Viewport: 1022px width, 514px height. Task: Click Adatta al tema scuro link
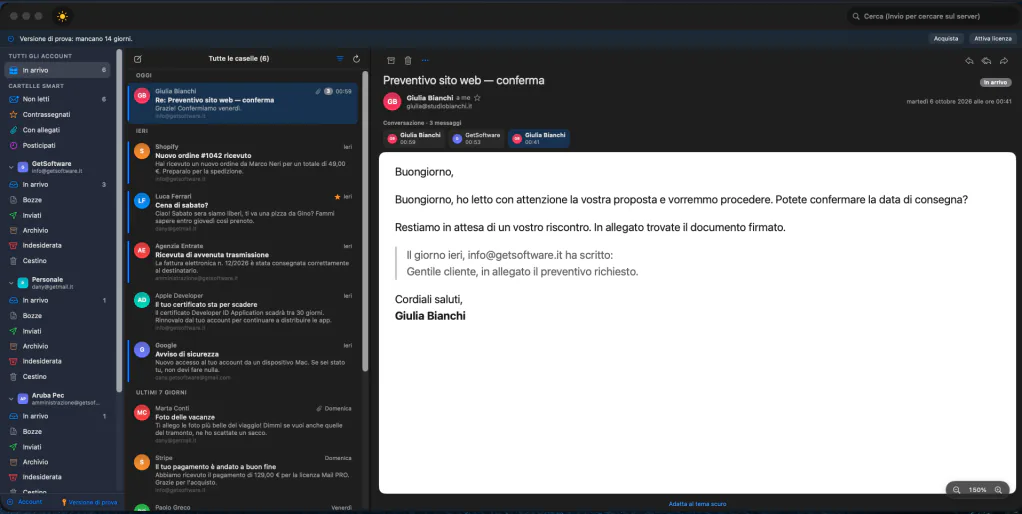pos(697,504)
